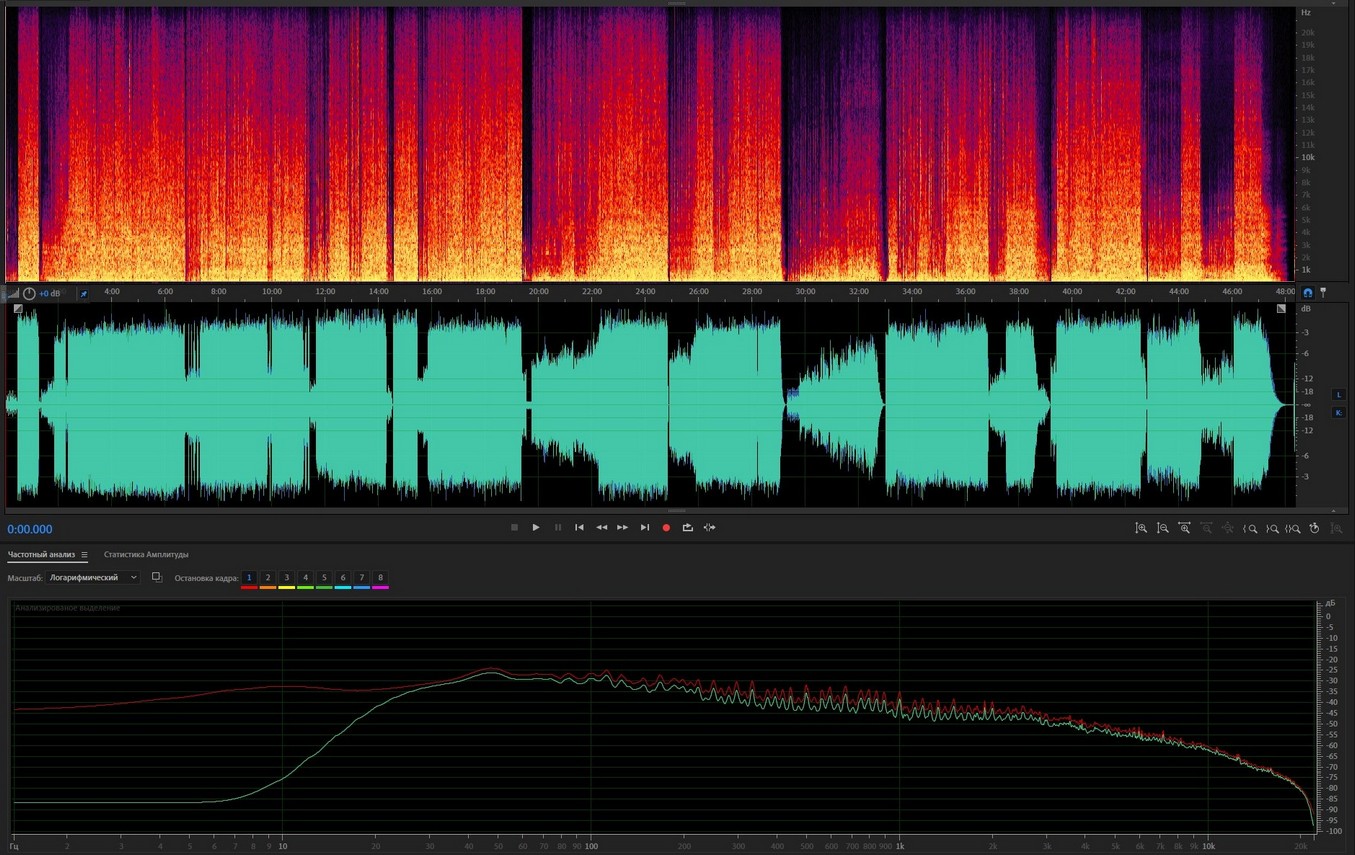This screenshot has width=1355, height=855.
Task: Open the Масштаб Логарифмический dropdown
Action: click(94, 578)
